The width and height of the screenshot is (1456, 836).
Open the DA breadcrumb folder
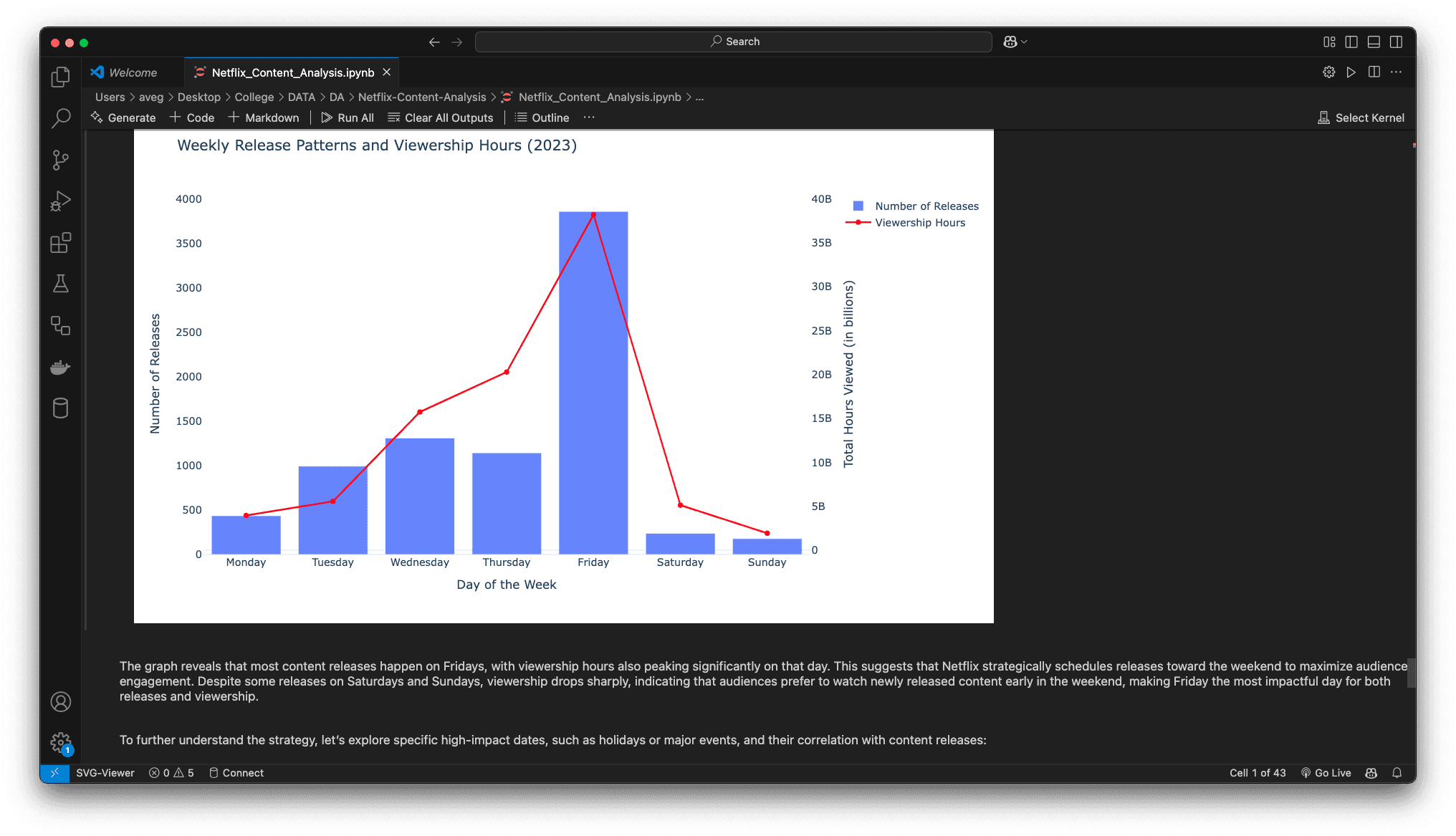337,97
